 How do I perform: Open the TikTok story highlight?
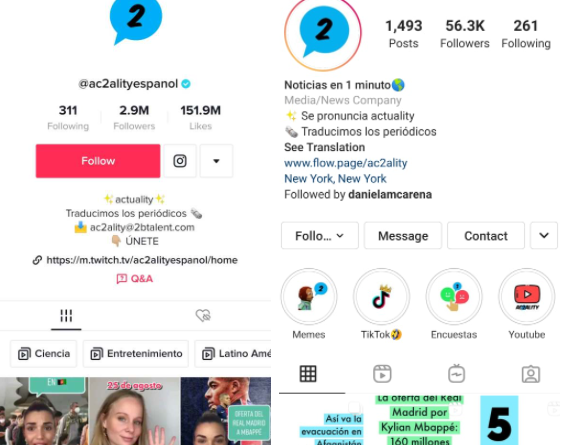coord(381,297)
